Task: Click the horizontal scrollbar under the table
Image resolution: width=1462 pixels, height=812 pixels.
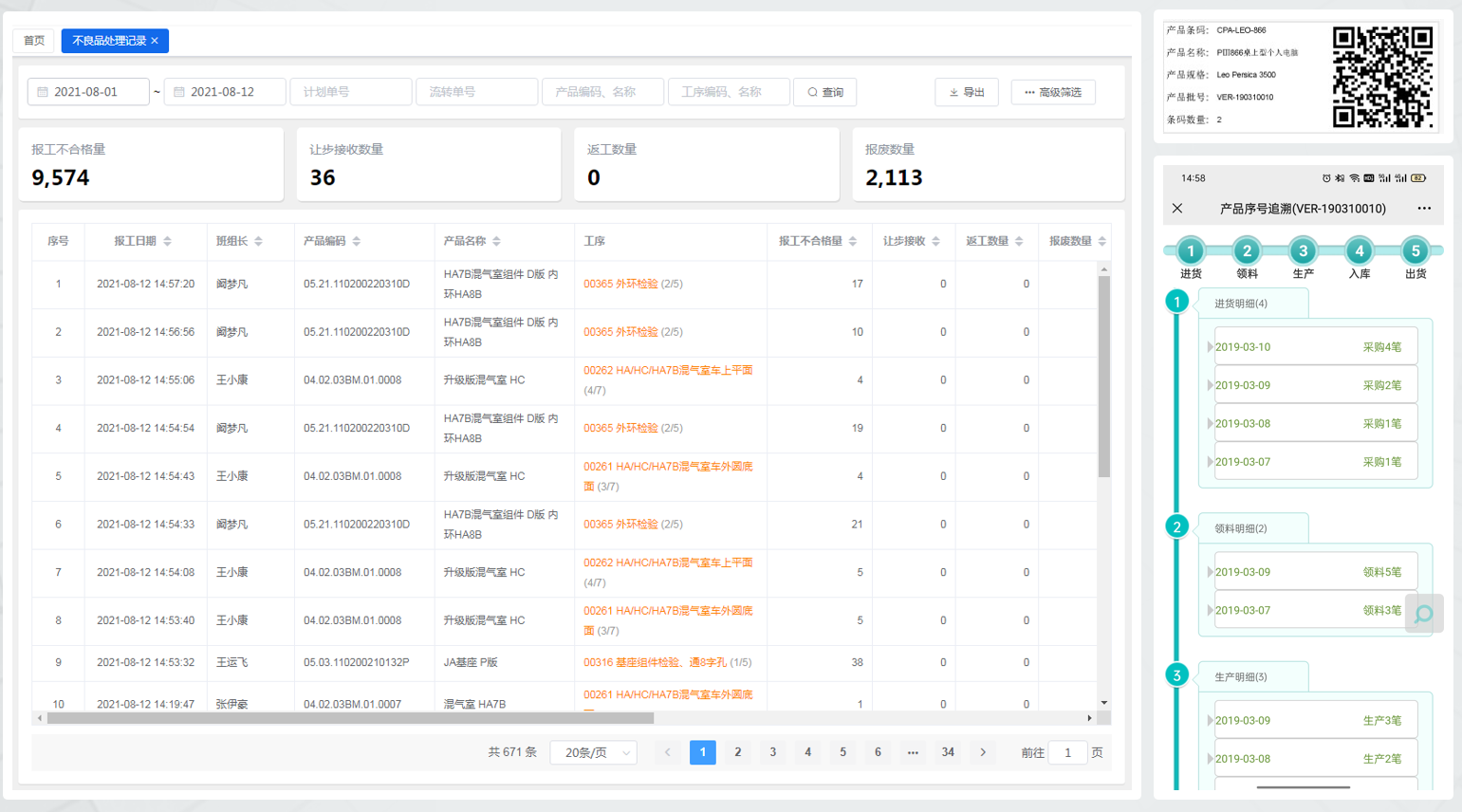Action: (351, 718)
